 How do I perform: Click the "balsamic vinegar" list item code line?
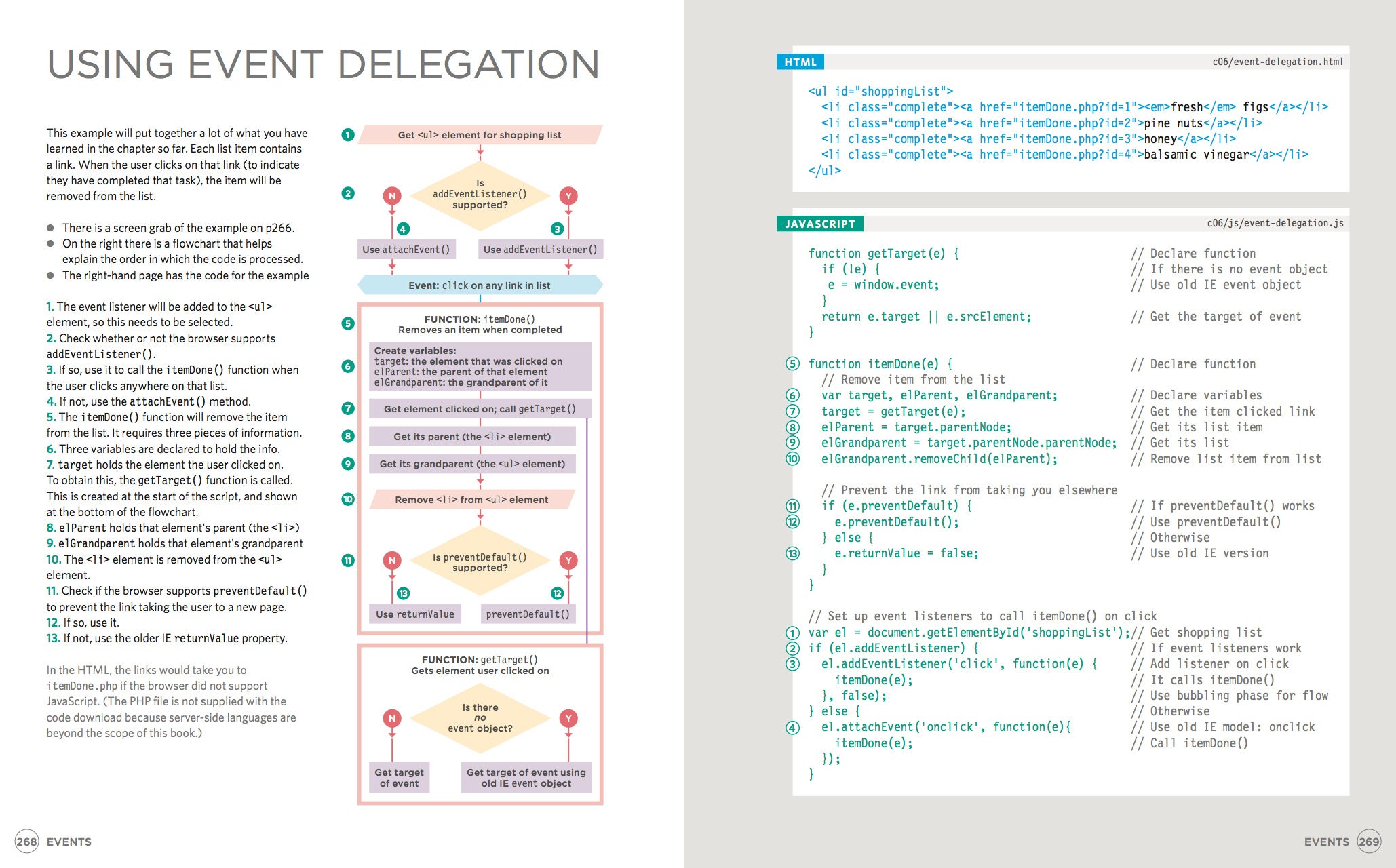pyautogui.click(x=1065, y=155)
